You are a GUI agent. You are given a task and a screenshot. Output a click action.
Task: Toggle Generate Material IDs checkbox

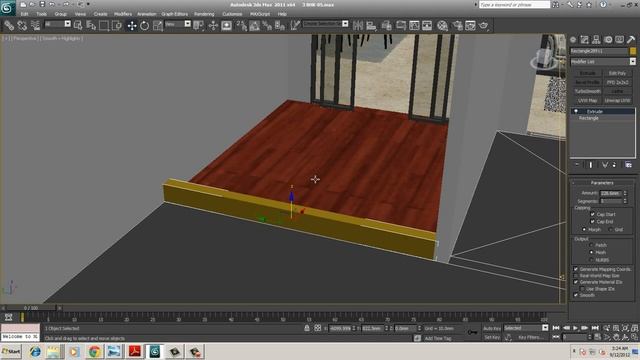pos(576,282)
